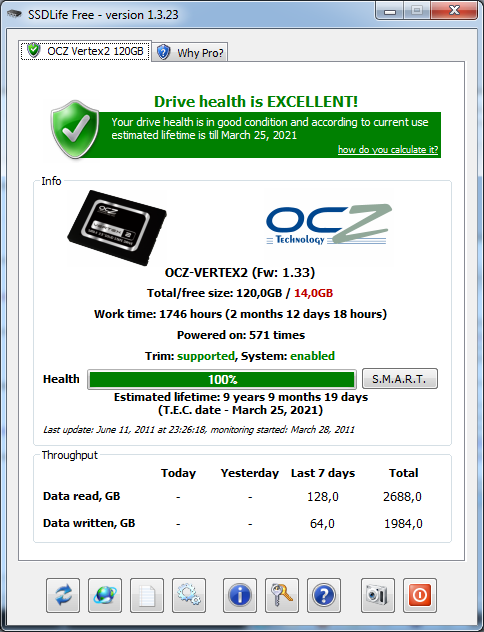Open the S.M.A.R.T. details button
Viewport: 484px width, 632px height.
pyautogui.click(x=399, y=378)
